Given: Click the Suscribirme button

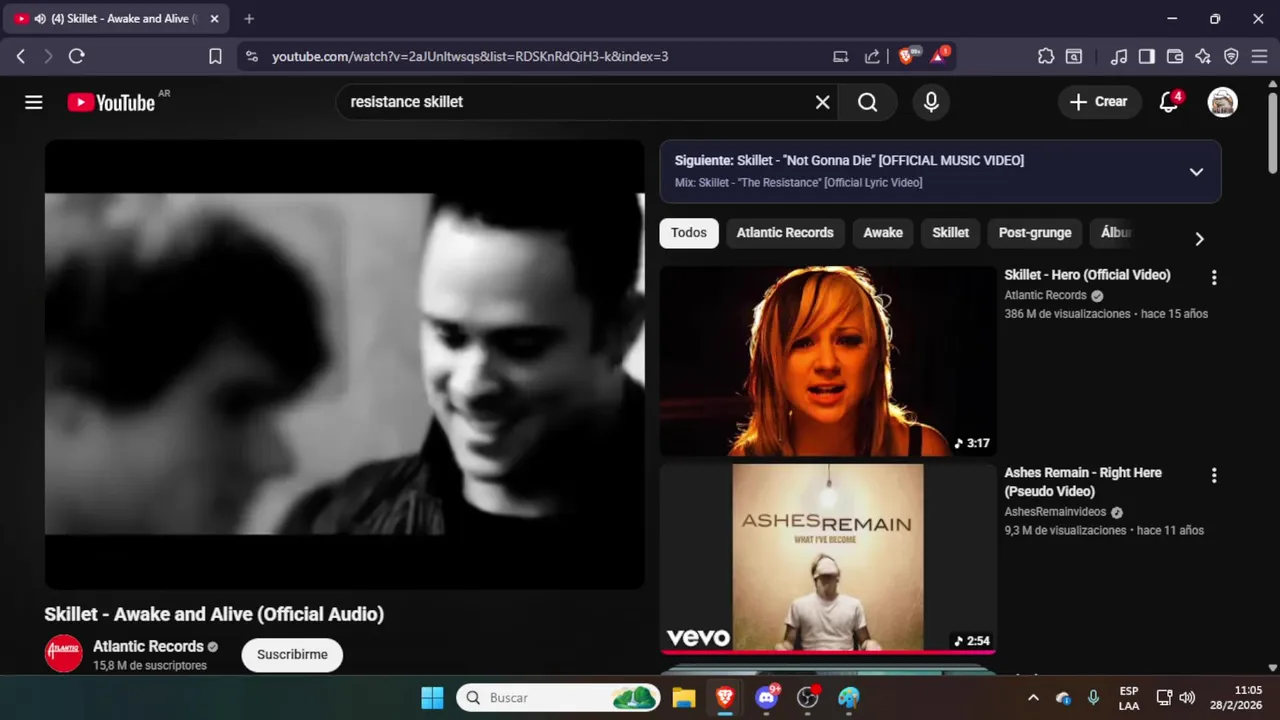Looking at the screenshot, I should click(x=292, y=655).
